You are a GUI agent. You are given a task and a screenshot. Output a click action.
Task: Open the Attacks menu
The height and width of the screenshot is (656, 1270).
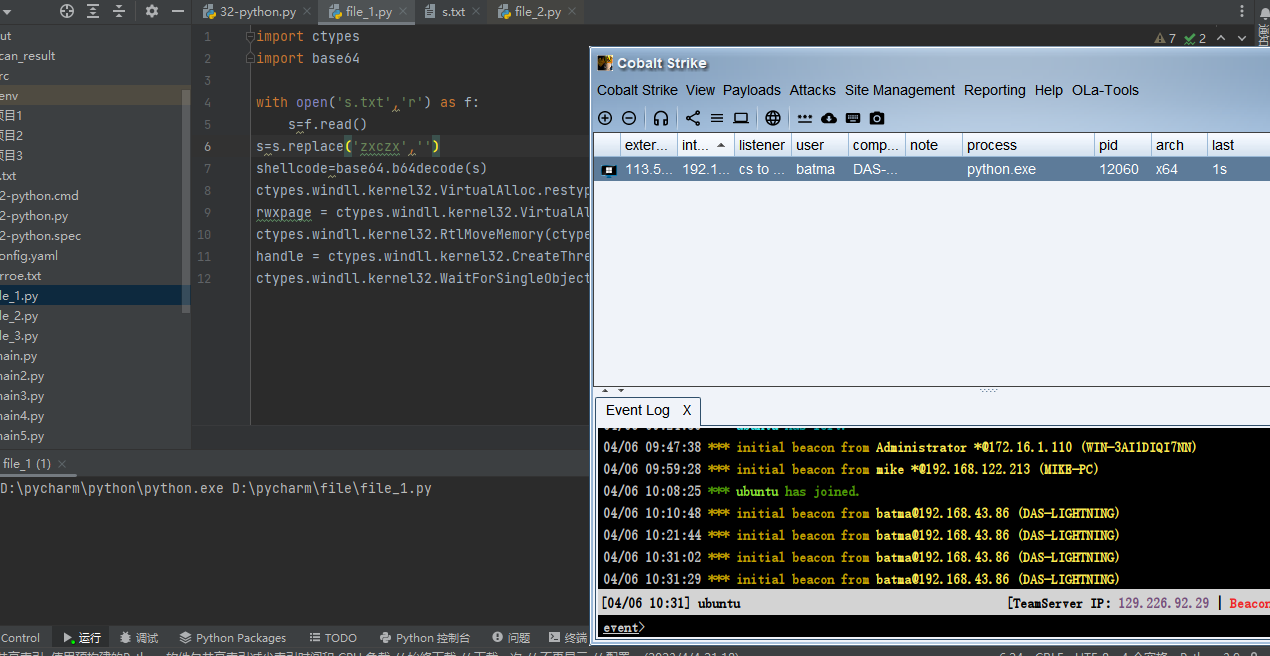[812, 90]
